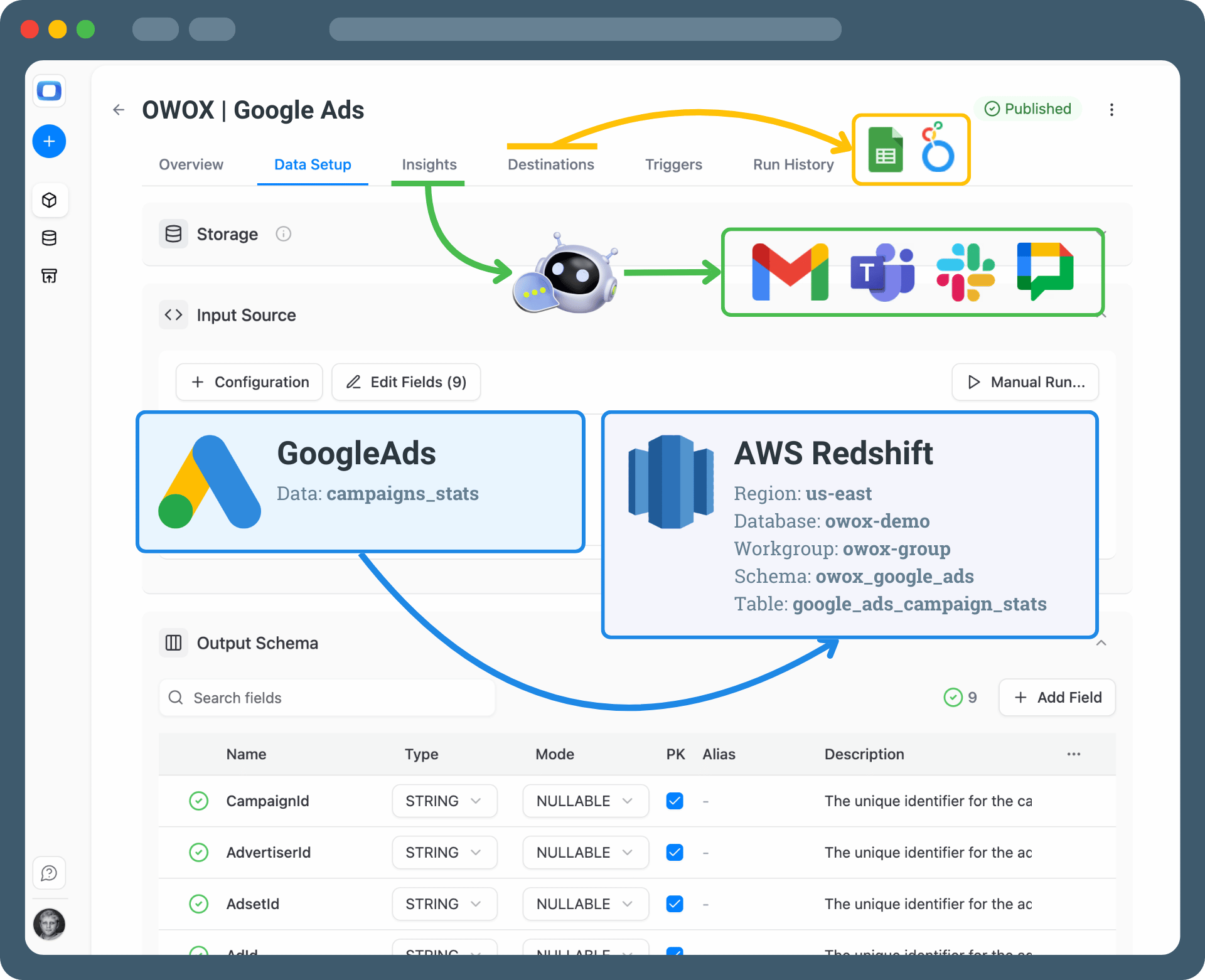Screen dimensions: 1205x980
Task: Open the table header three-dot options
Action: tap(1073, 754)
